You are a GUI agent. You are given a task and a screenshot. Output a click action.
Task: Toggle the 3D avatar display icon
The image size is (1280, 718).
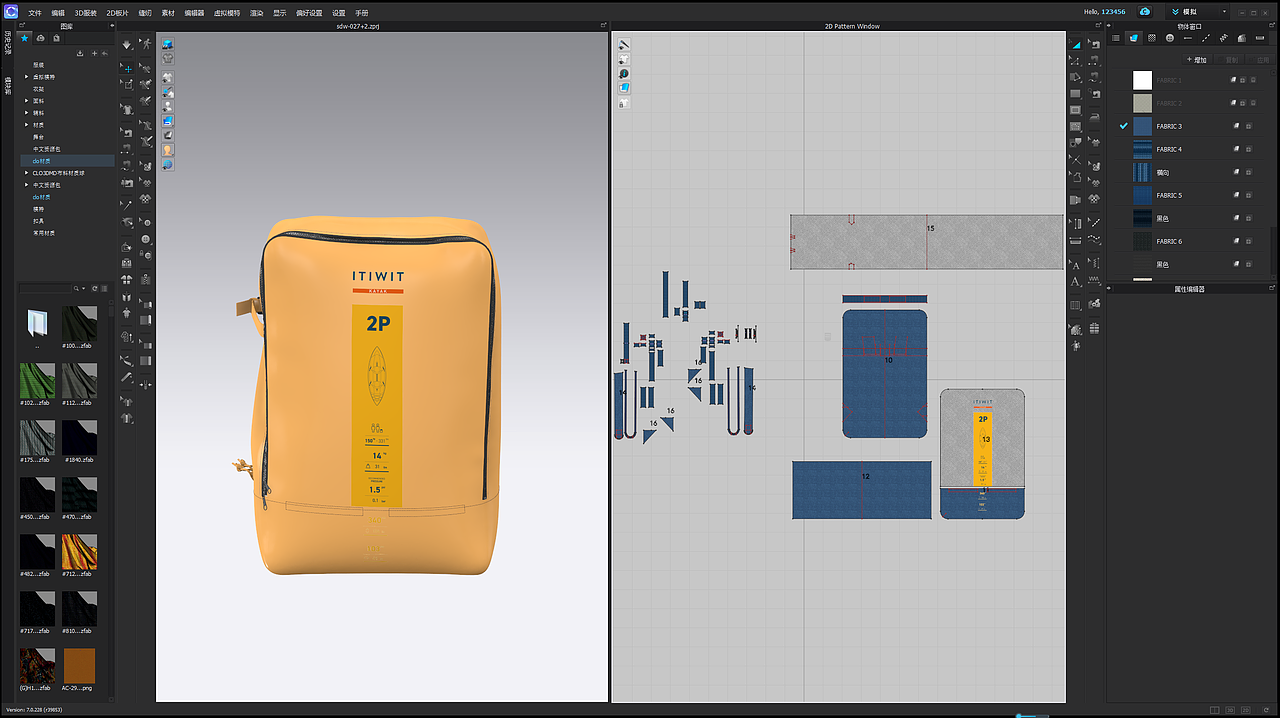tap(167, 106)
